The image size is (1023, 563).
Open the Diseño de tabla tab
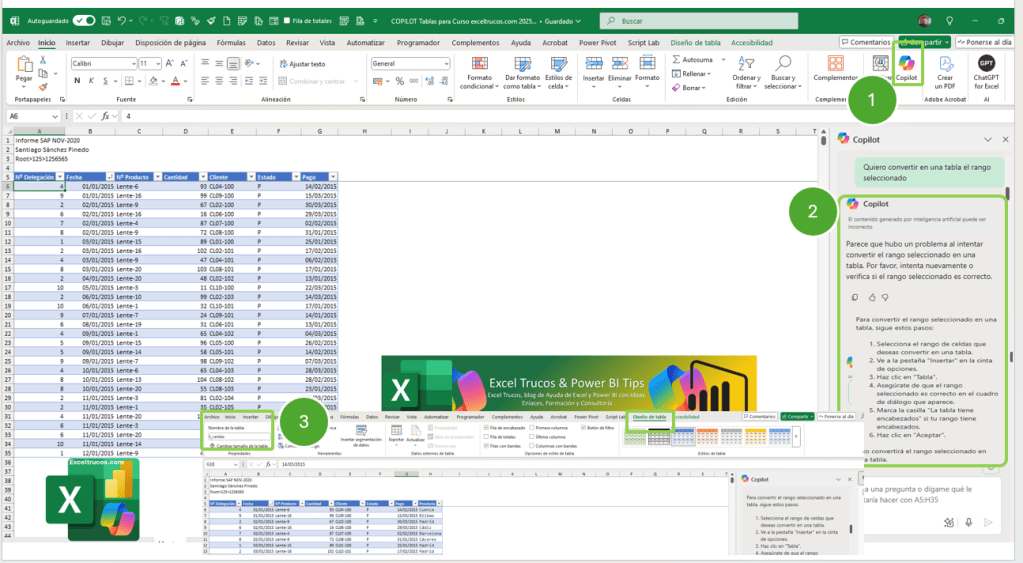(x=695, y=43)
